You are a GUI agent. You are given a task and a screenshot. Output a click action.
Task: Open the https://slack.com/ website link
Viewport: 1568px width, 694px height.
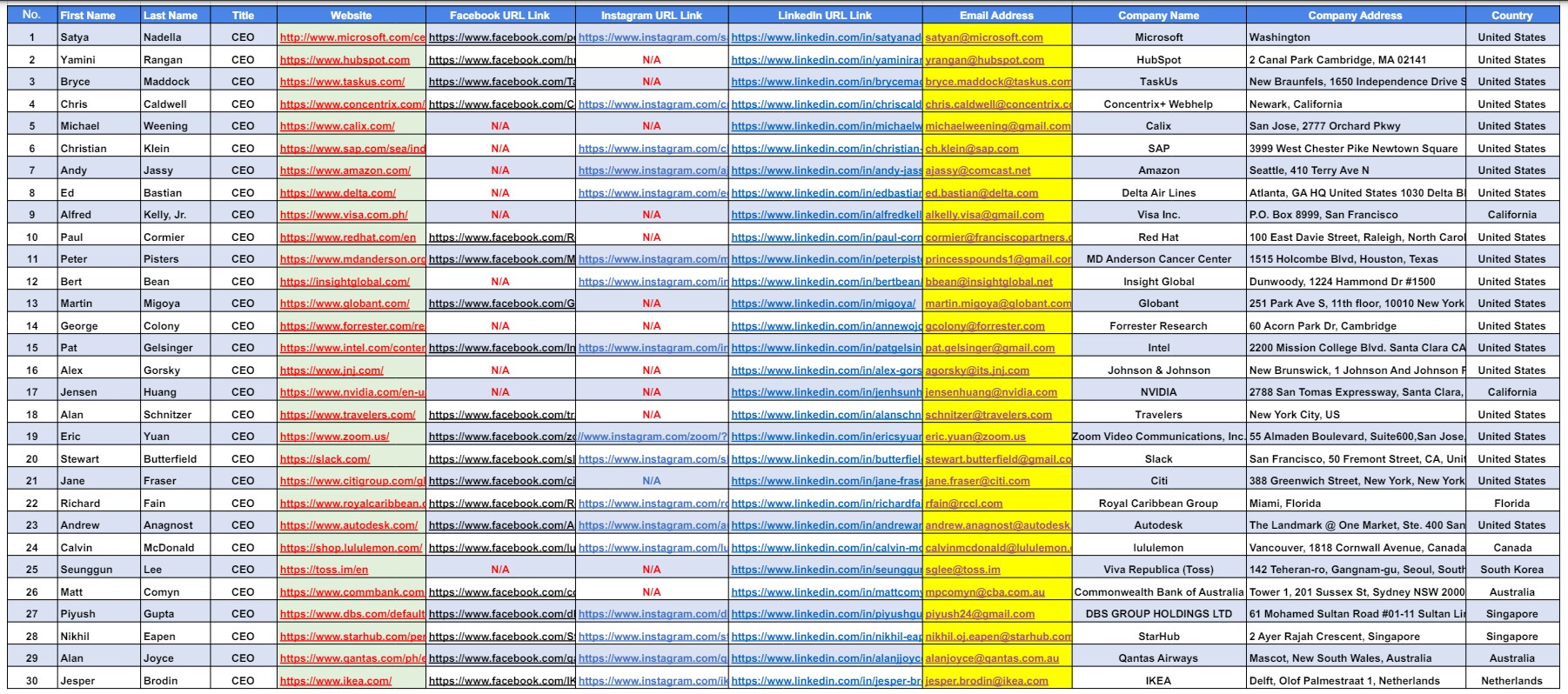click(325, 459)
